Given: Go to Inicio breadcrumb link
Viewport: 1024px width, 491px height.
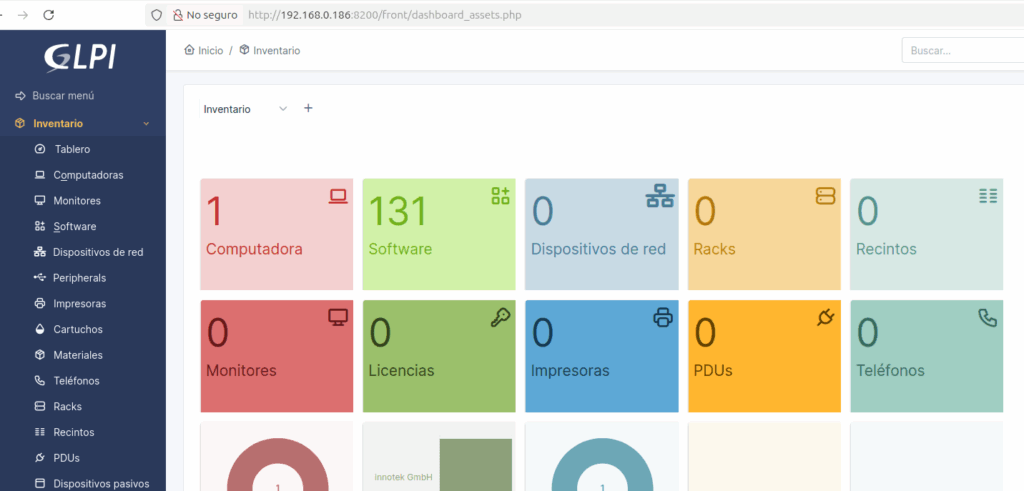Looking at the screenshot, I should pos(204,50).
